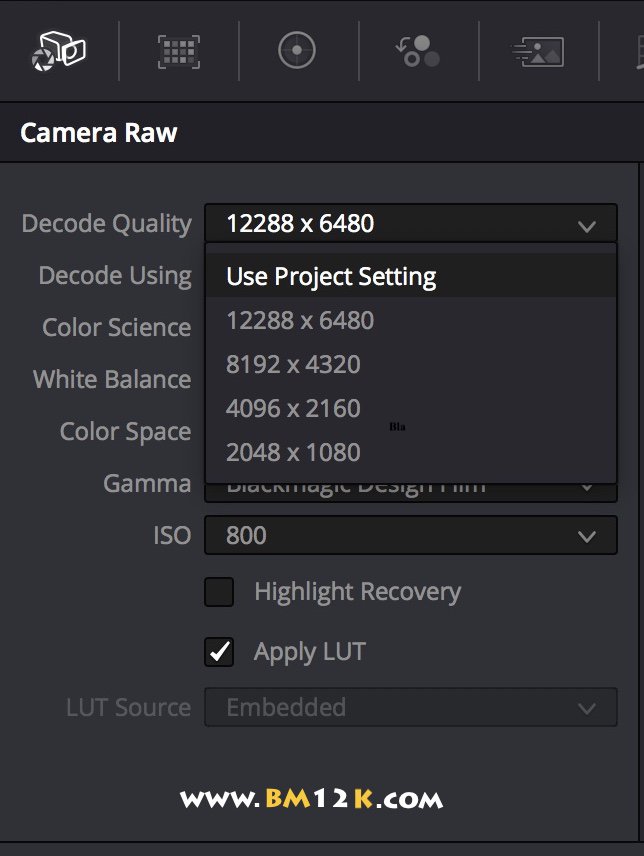
Task: Open the Motion Effects palette icon
Action: pyautogui.click(x=538, y=52)
